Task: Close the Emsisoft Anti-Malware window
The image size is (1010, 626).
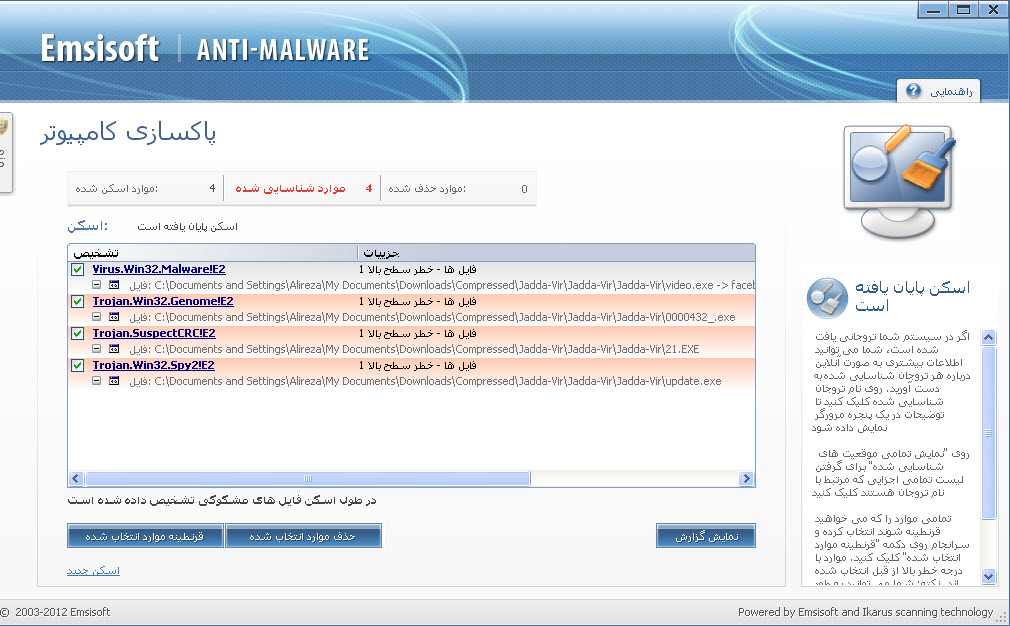Action: pyautogui.click(x=994, y=10)
